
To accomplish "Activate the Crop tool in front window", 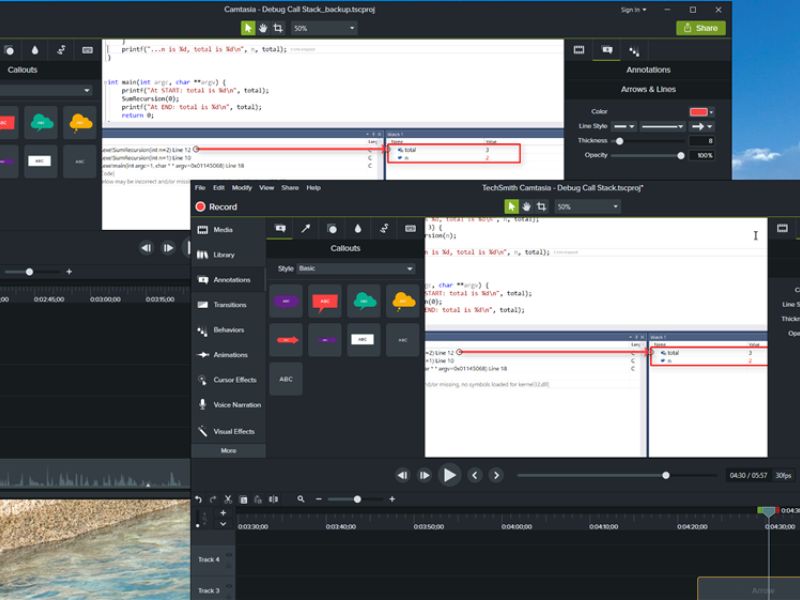I will (x=541, y=207).
